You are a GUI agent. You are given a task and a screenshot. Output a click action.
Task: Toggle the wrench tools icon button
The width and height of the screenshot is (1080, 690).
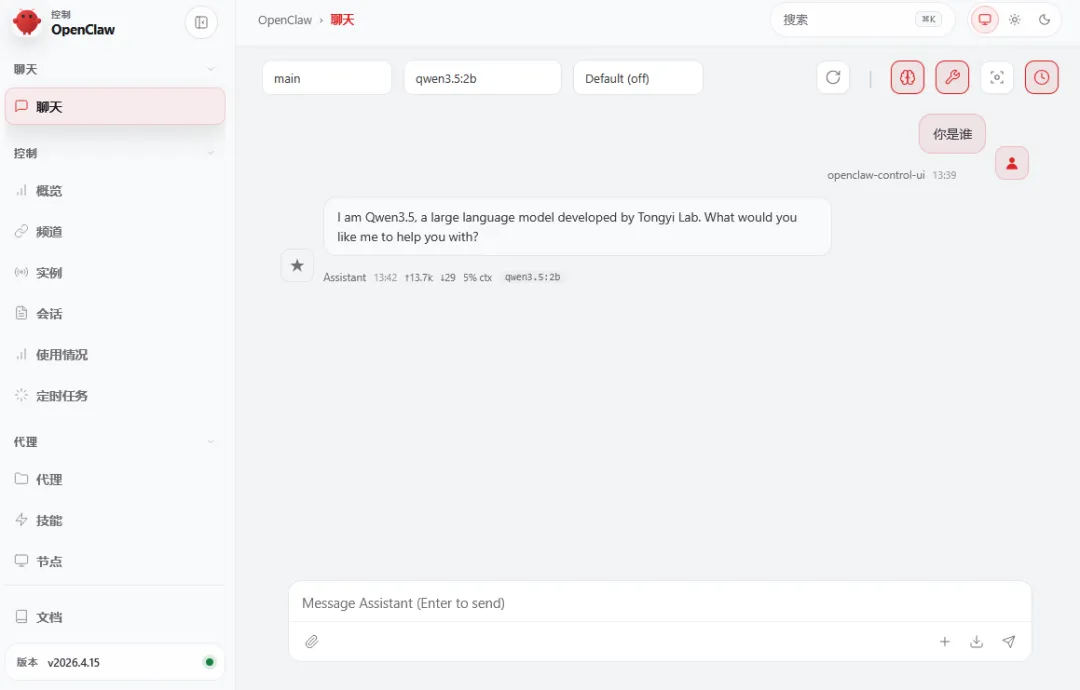coord(952,77)
